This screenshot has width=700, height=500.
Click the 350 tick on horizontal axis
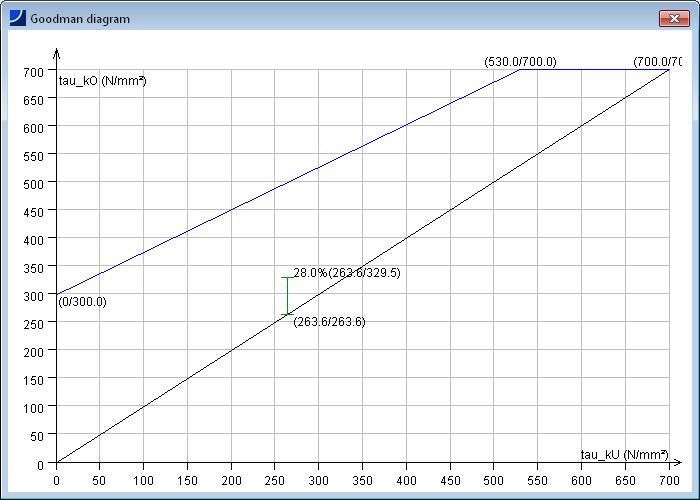(x=363, y=480)
